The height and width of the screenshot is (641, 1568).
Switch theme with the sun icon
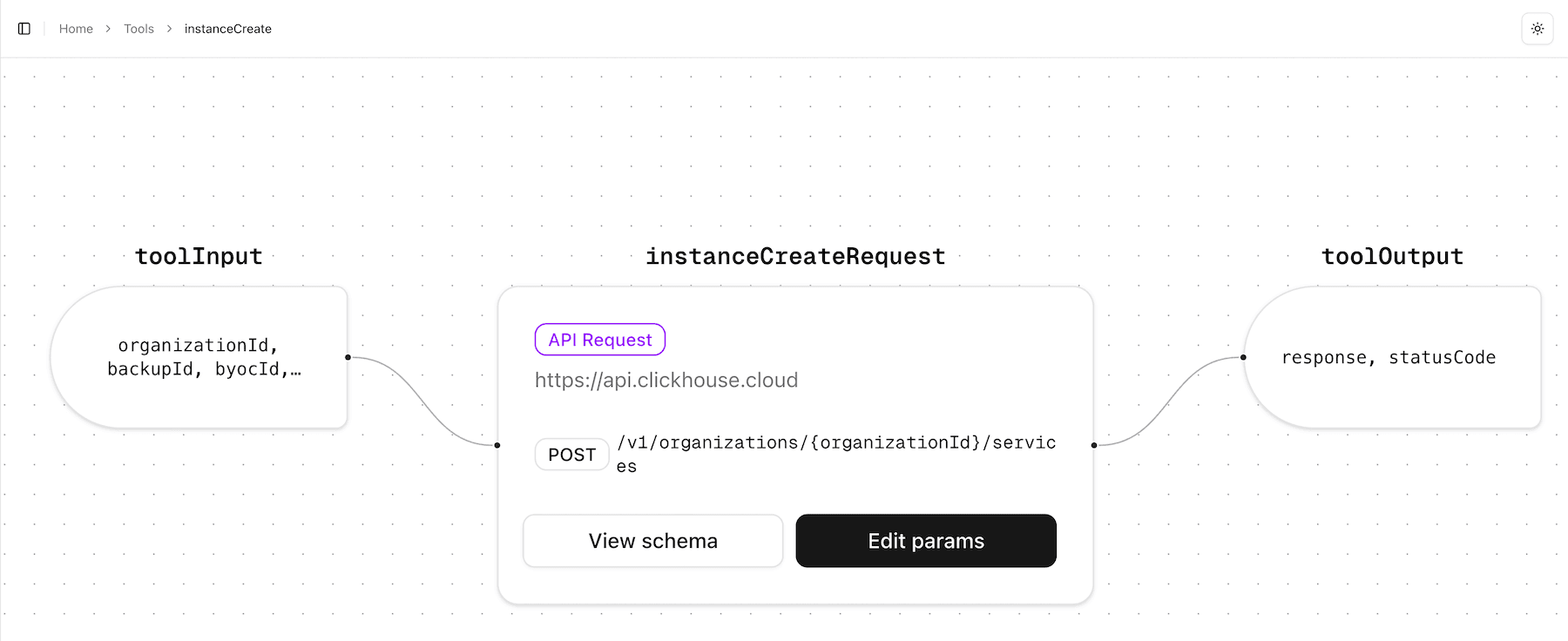(x=1538, y=29)
